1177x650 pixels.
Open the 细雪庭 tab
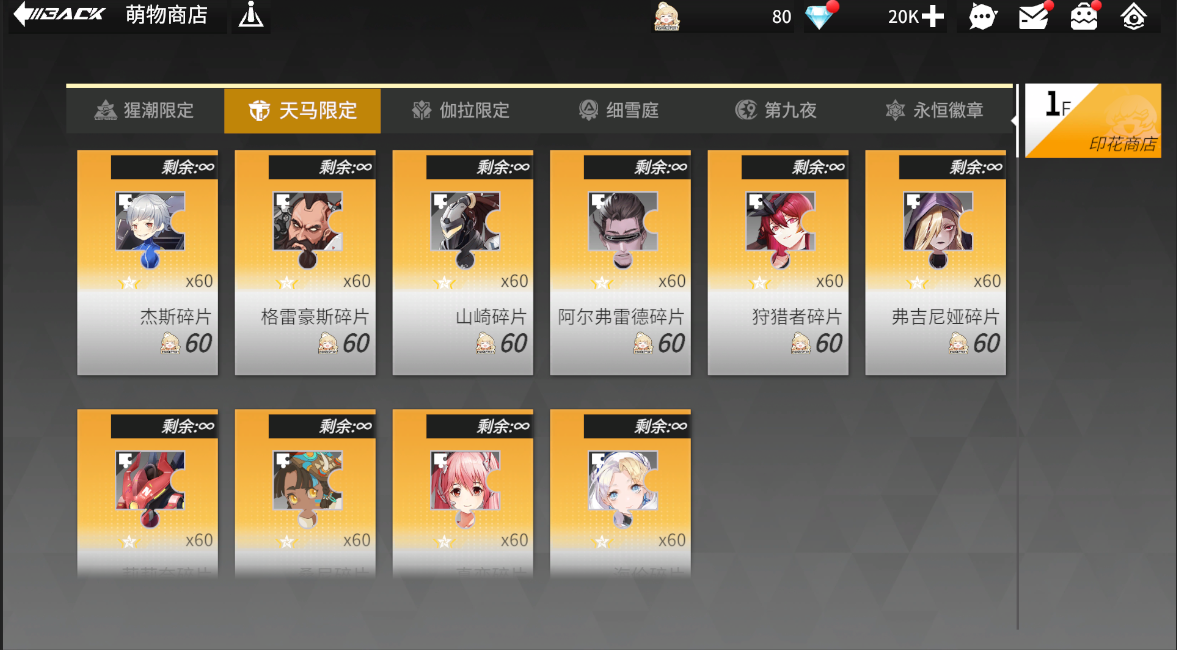619,111
